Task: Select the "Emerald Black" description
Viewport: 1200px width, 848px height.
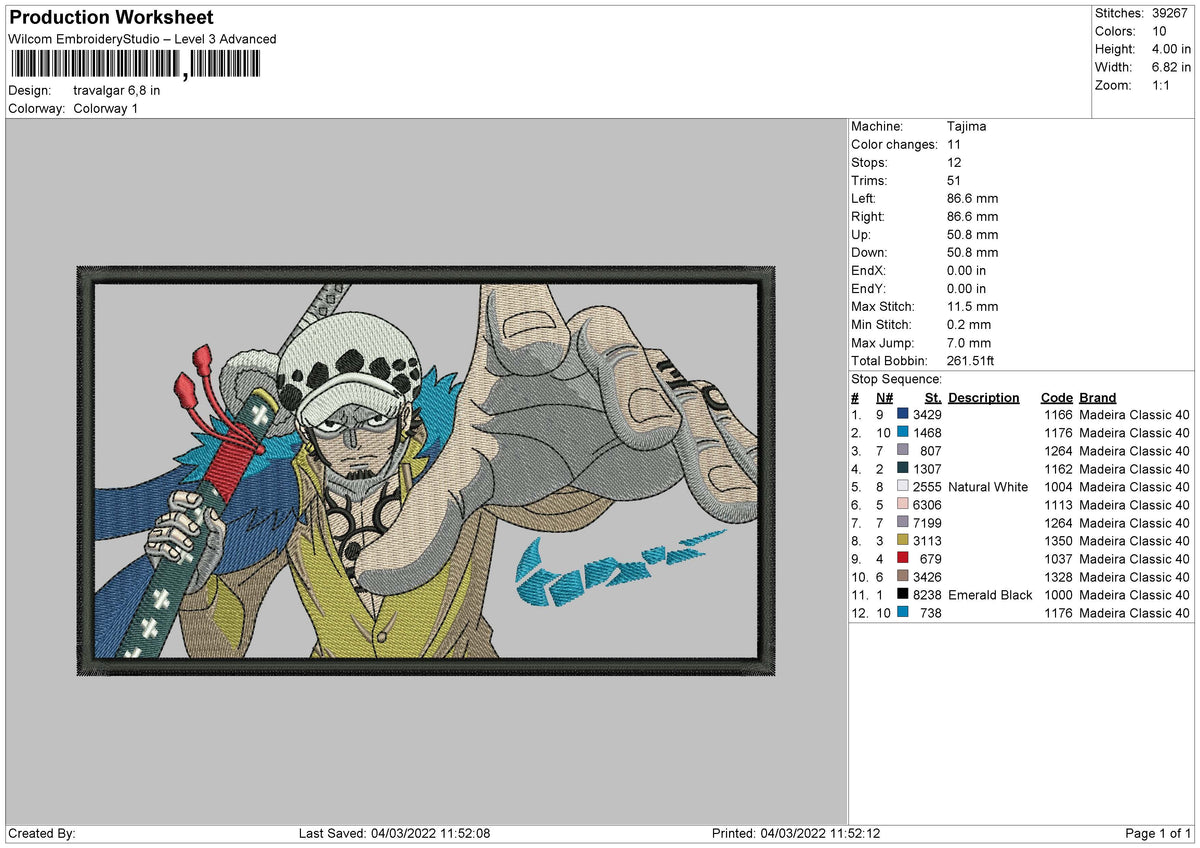Action: 990,594
